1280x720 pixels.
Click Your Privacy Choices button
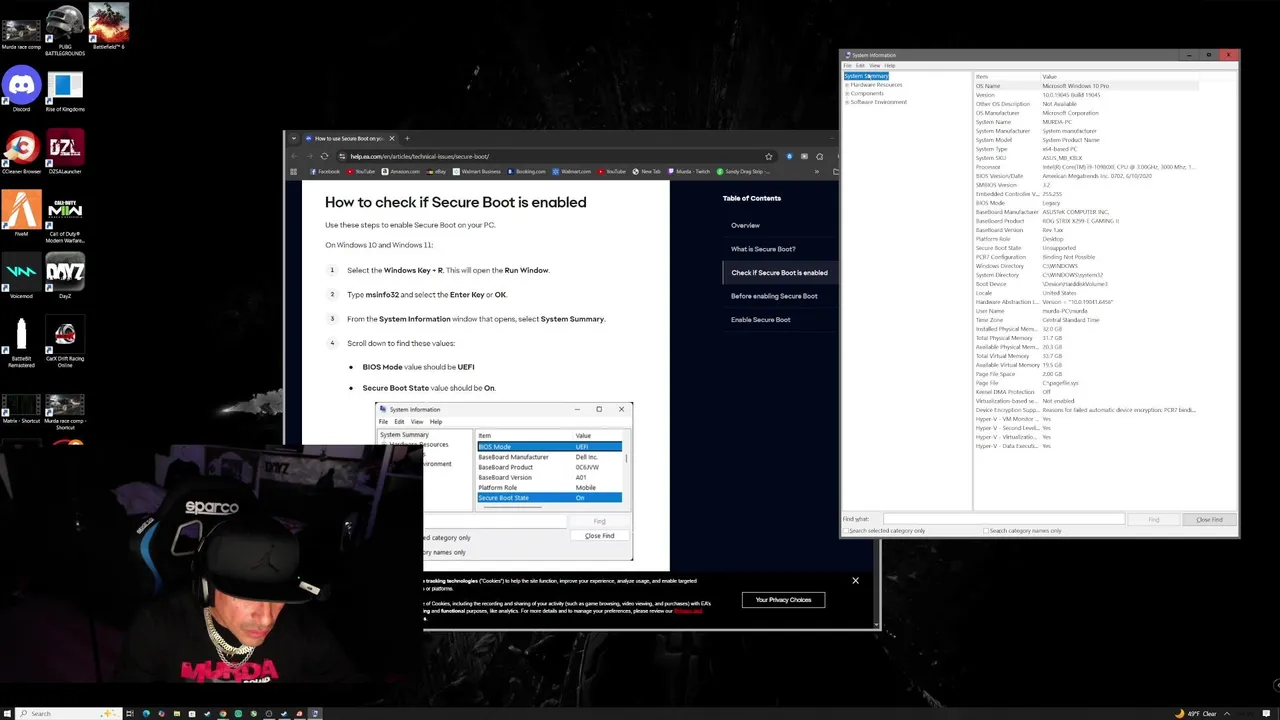[783, 600]
